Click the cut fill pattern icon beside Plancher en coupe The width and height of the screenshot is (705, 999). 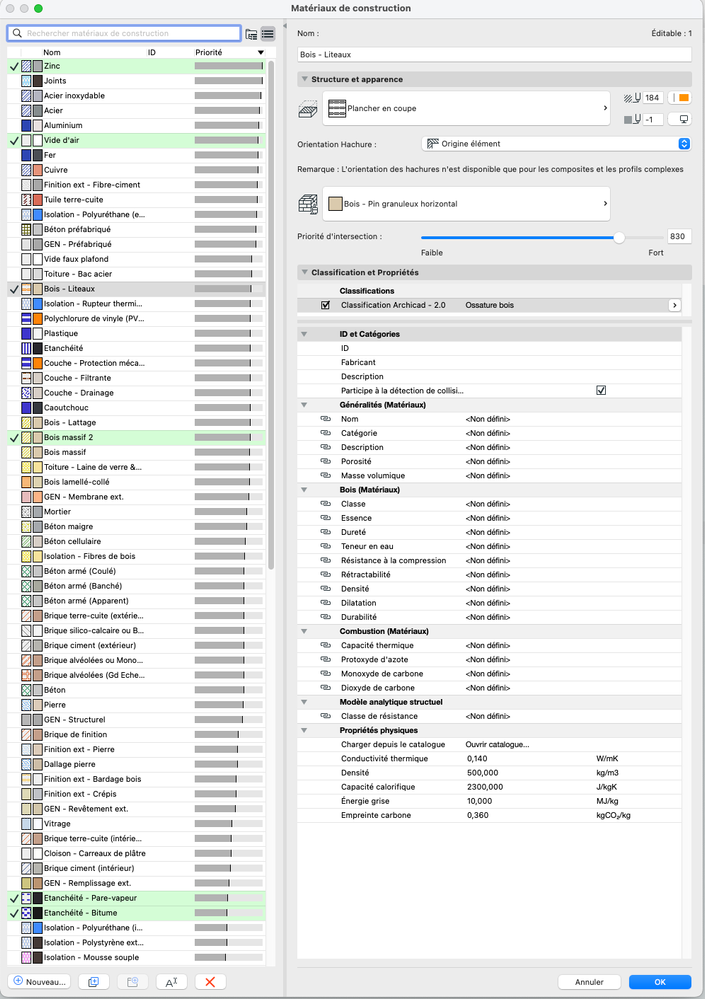click(x=308, y=108)
